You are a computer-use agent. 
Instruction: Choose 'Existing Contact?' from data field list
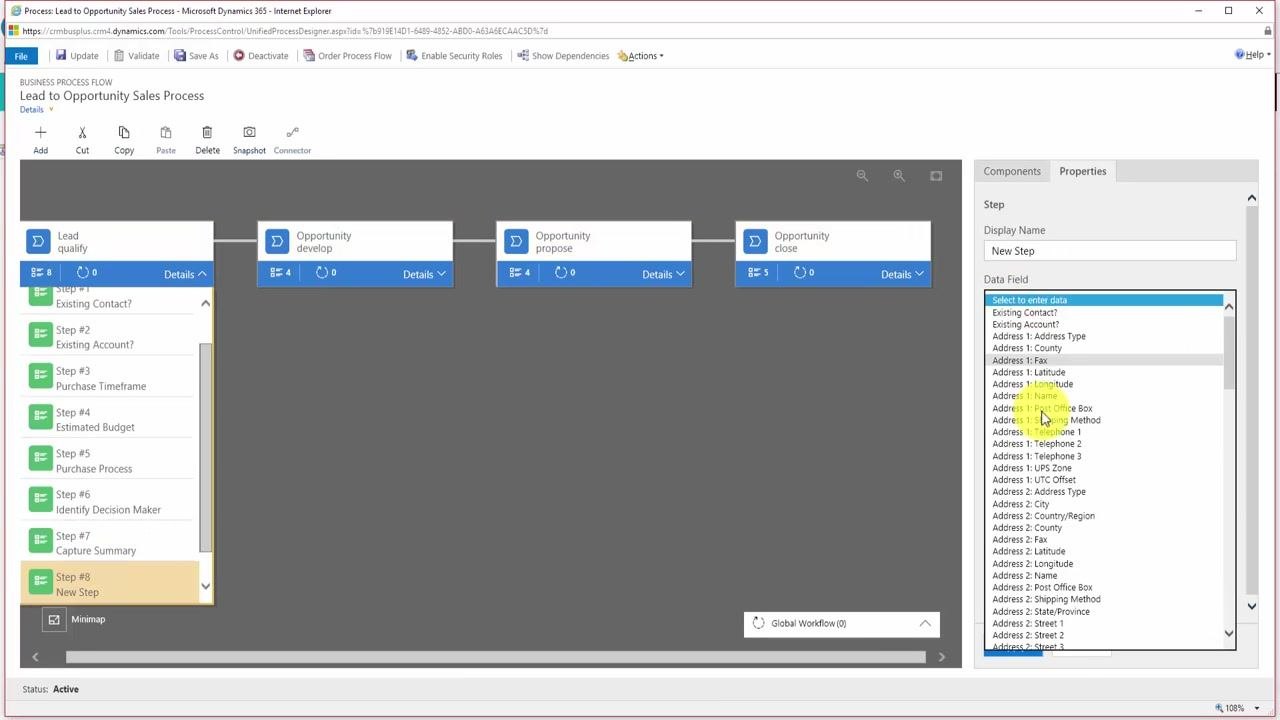(x=1103, y=312)
